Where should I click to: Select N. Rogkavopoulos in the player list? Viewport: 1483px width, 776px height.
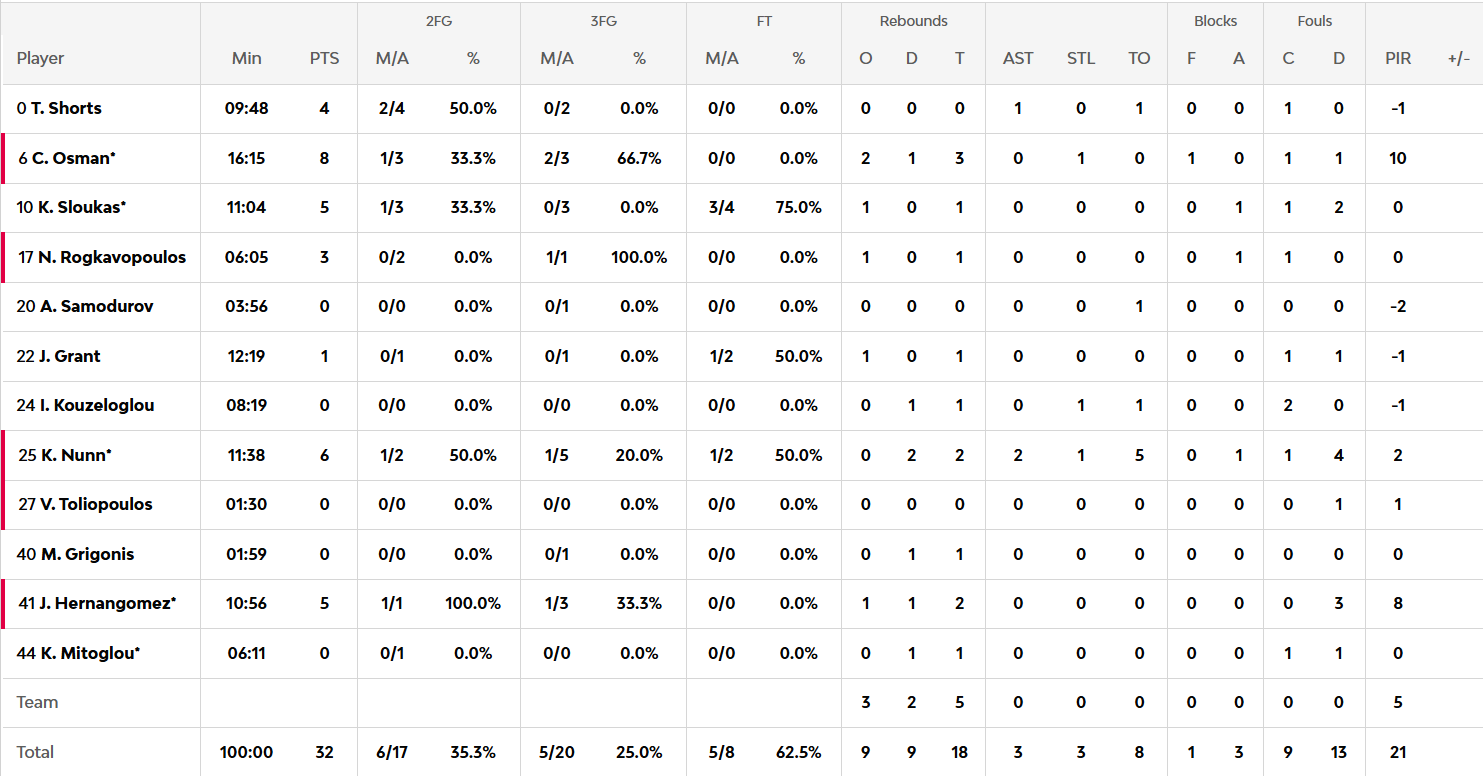coord(112,257)
